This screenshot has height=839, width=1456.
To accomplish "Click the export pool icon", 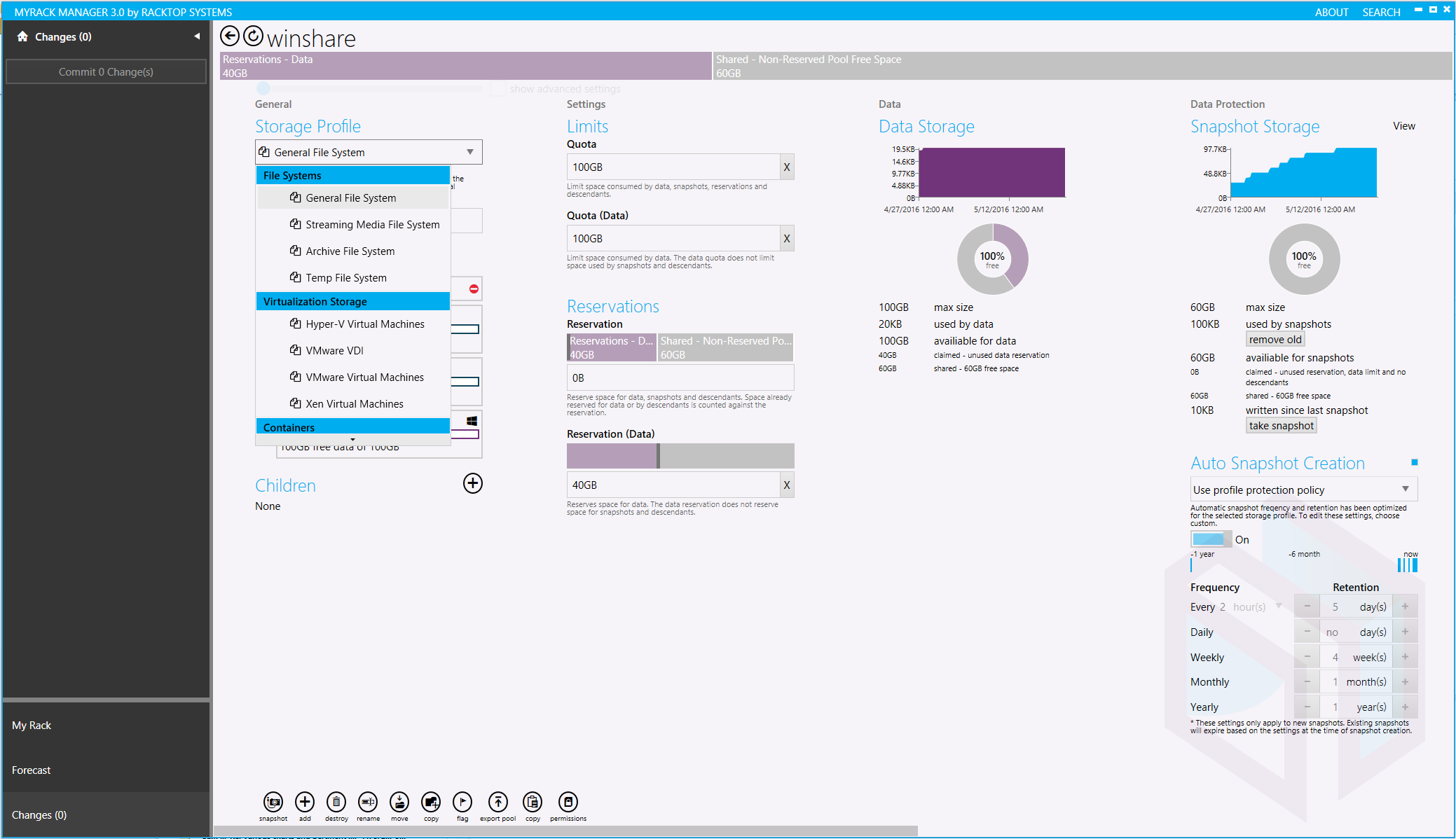I will [497, 802].
